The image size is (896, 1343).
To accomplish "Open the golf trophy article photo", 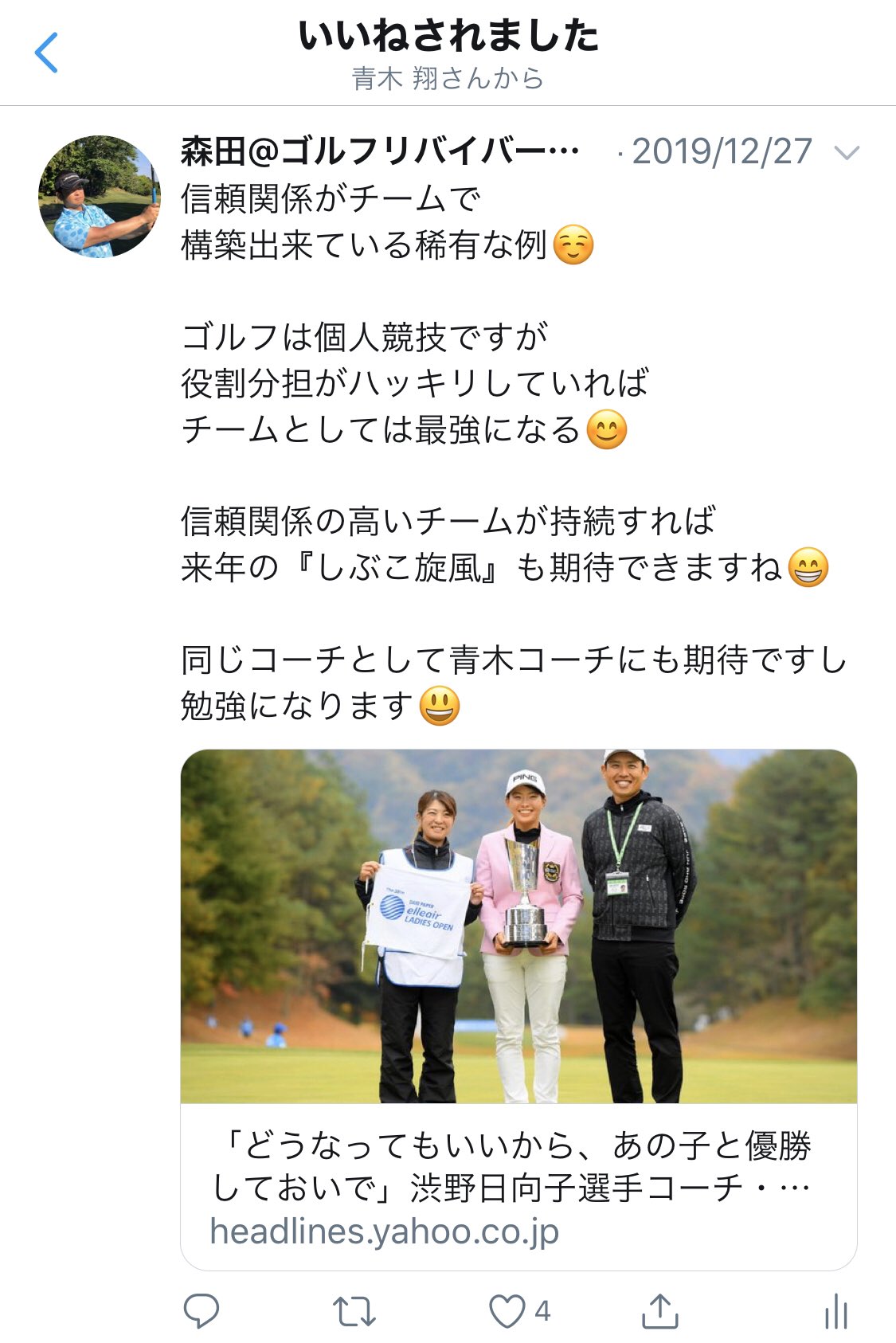I will click(518, 926).
